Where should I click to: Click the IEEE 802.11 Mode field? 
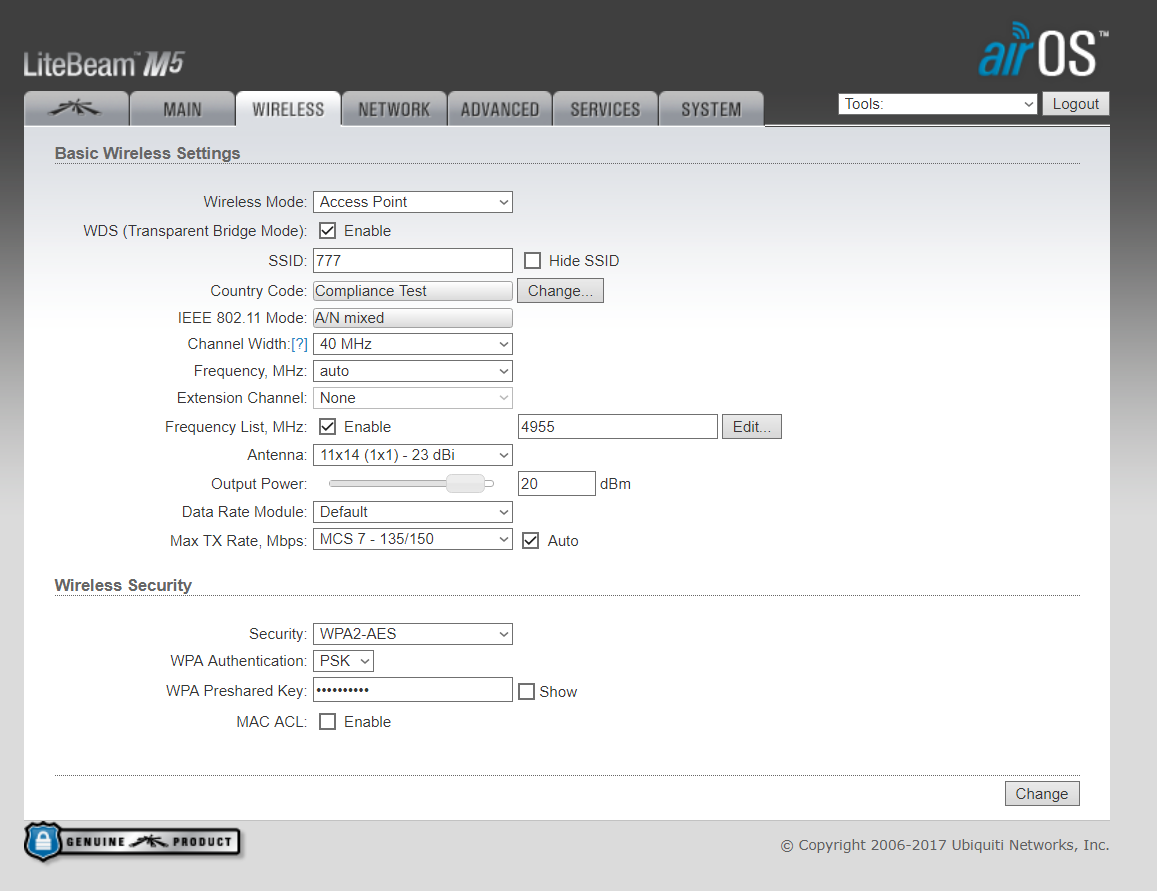[x=412, y=318]
